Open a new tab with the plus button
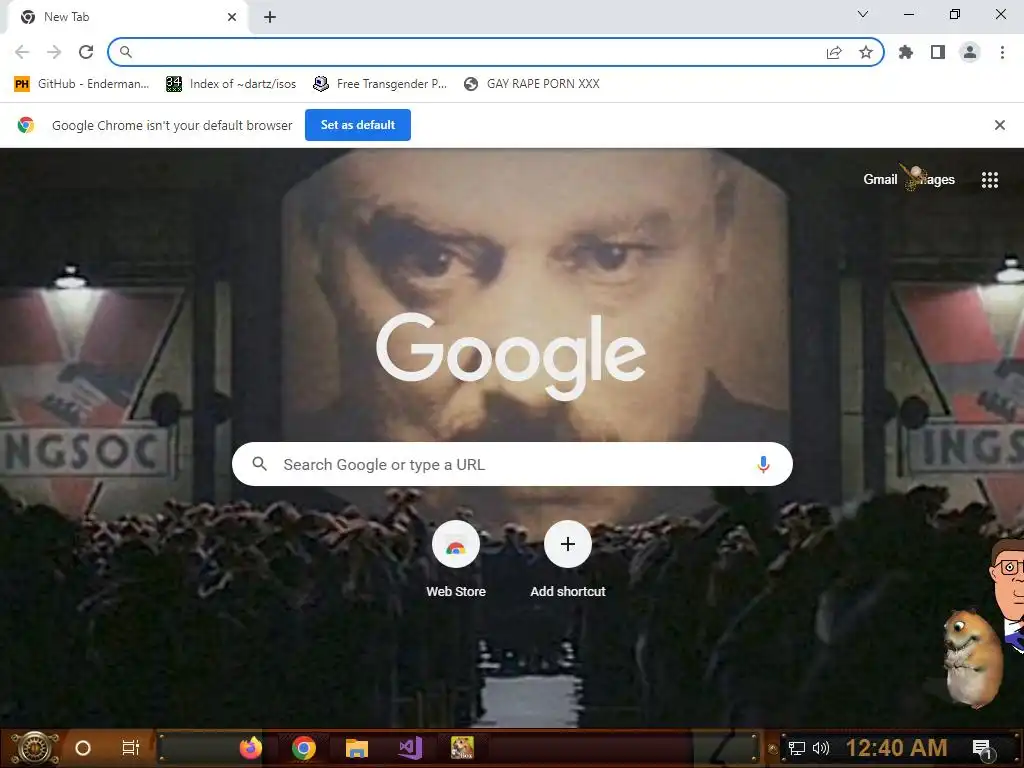Image resolution: width=1024 pixels, height=768 pixels. (270, 17)
